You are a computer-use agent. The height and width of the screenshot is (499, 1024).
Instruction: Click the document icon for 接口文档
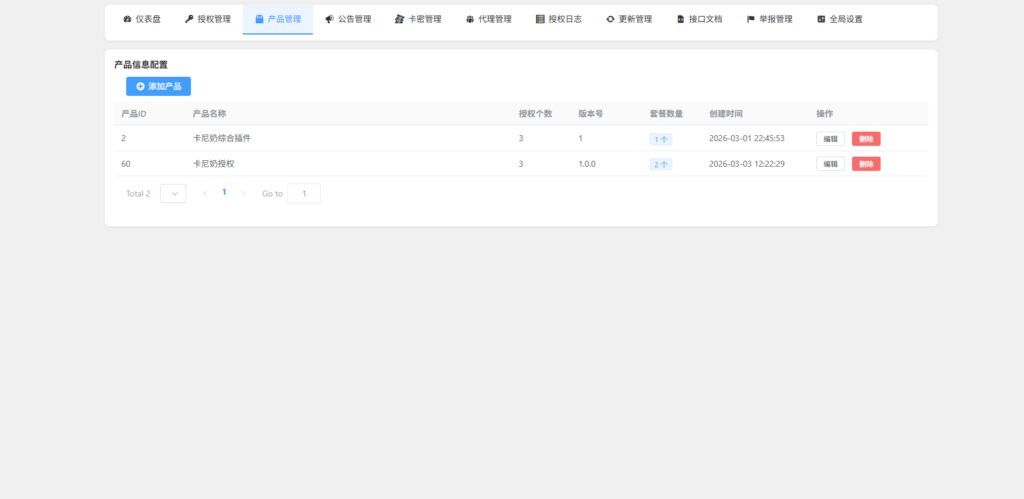(x=681, y=19)
